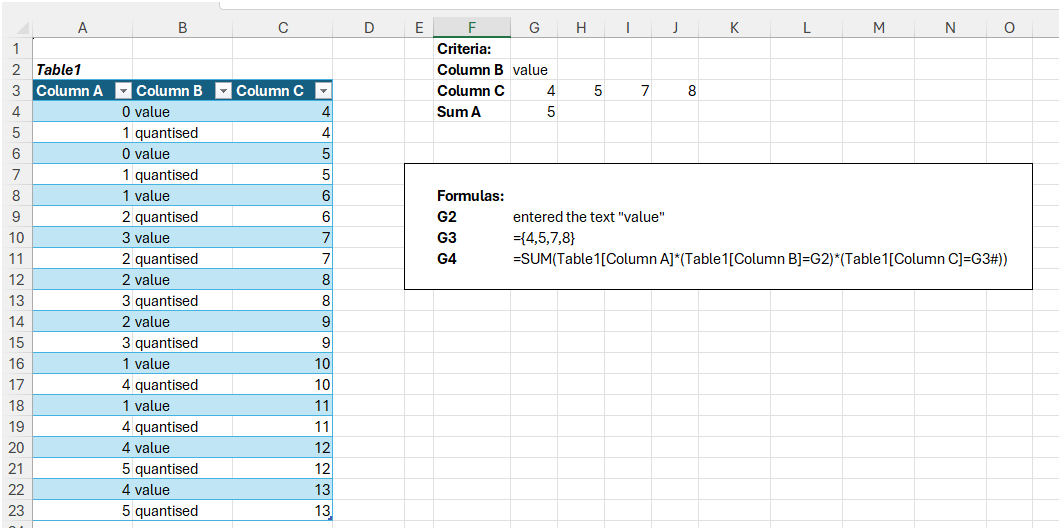Select Sum A result cell G4
Image resolution: width=1061 pixels, height=530 pixels.
coord(535,112)
